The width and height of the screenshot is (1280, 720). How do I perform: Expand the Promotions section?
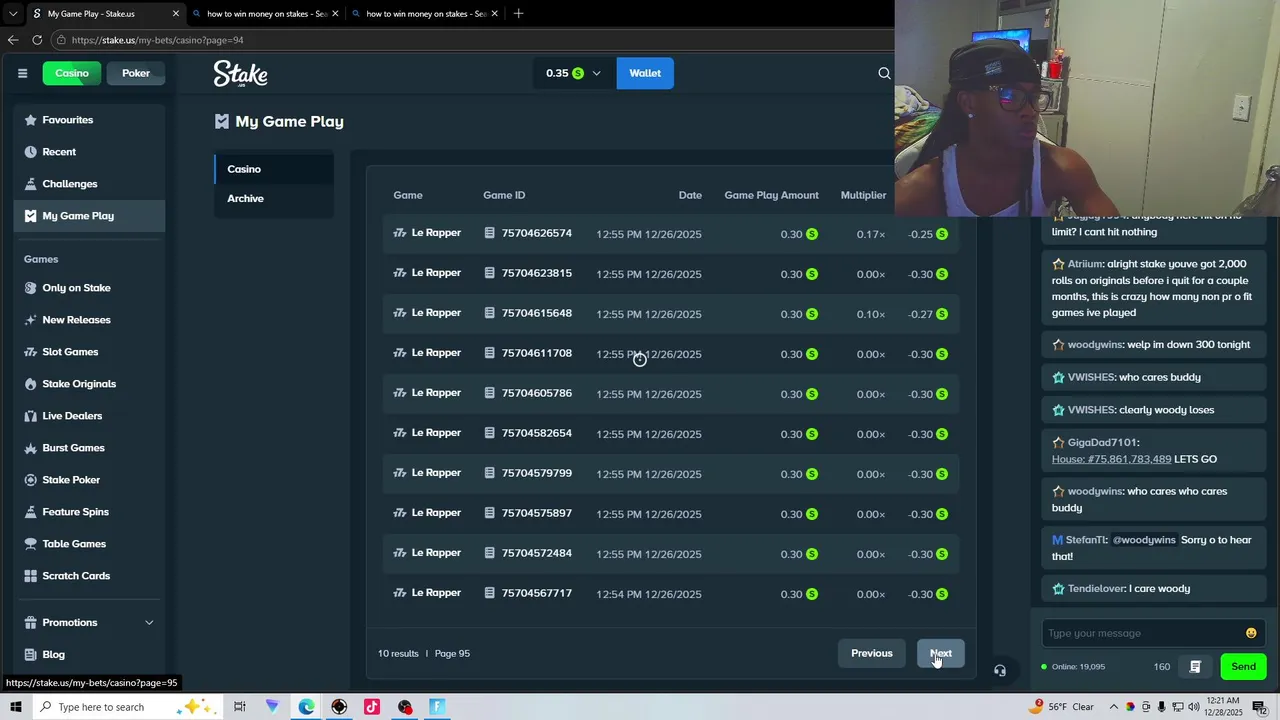coord(90,622)
